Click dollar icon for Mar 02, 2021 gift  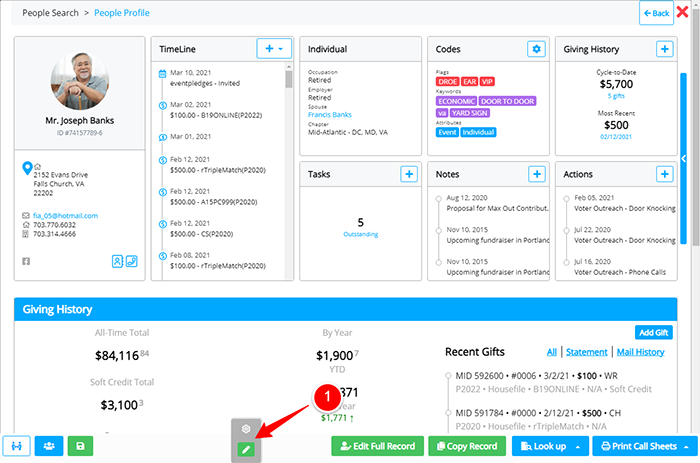163,105
